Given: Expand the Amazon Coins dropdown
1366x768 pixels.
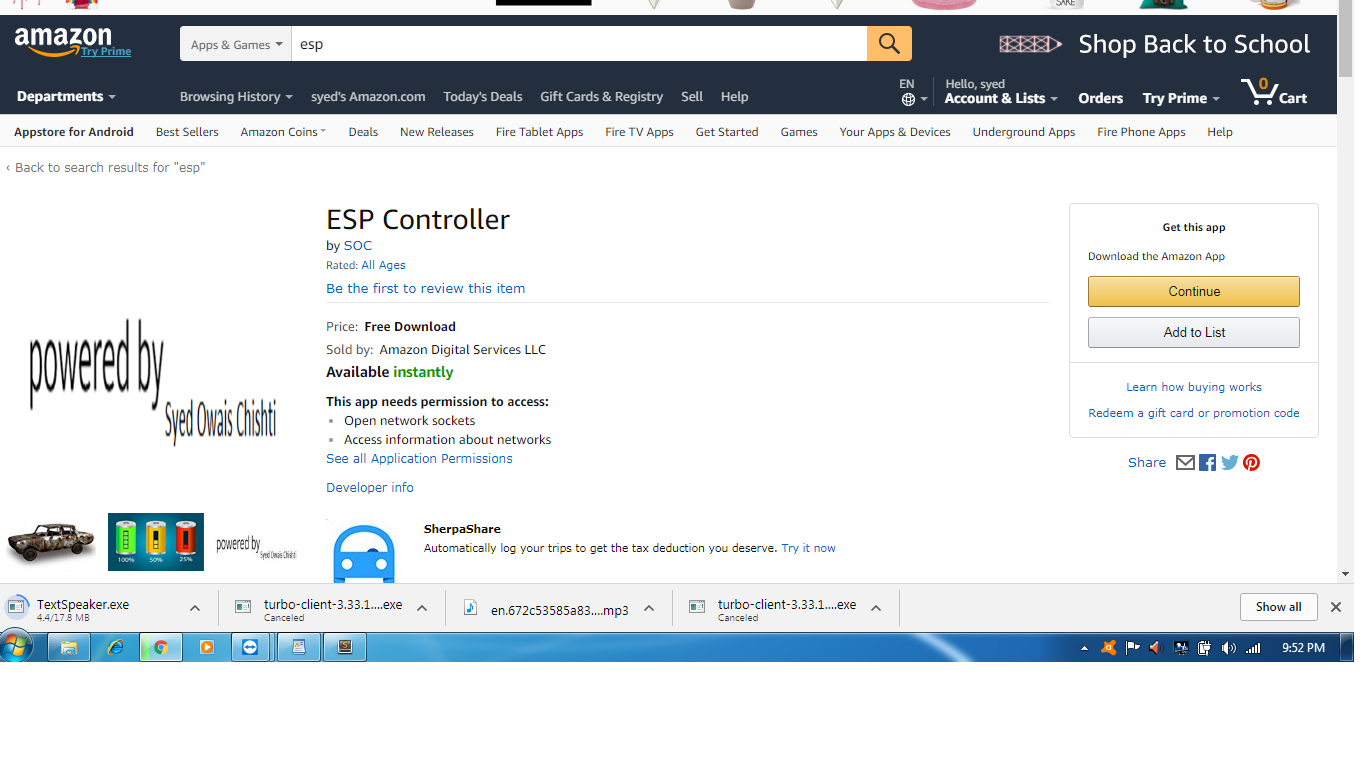Looking at the screenshot, I should (x=283, y=132).
